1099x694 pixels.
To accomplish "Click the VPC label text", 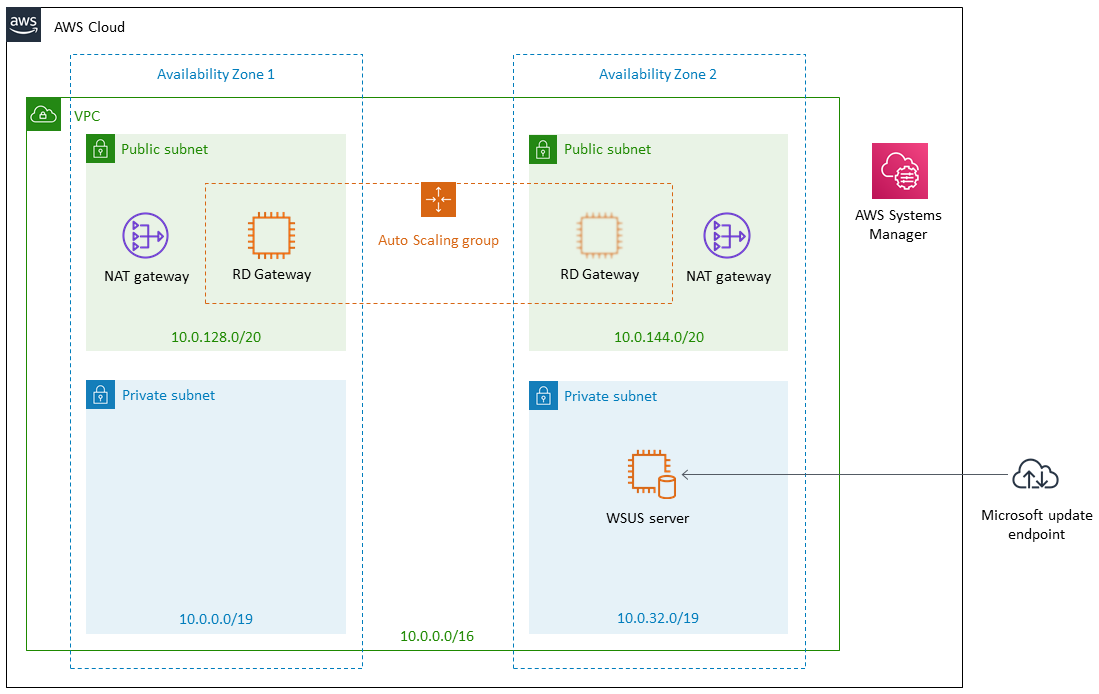I will [x=88, y=116].
